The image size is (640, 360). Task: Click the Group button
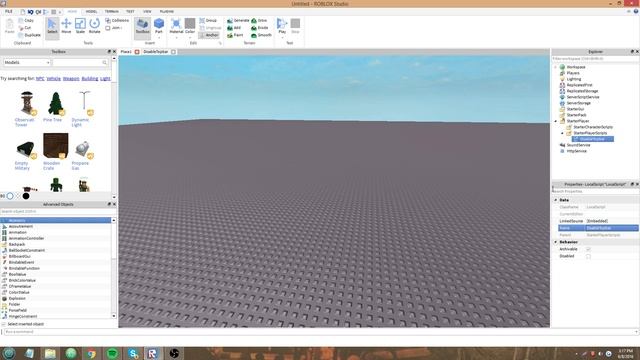(208, 20)
